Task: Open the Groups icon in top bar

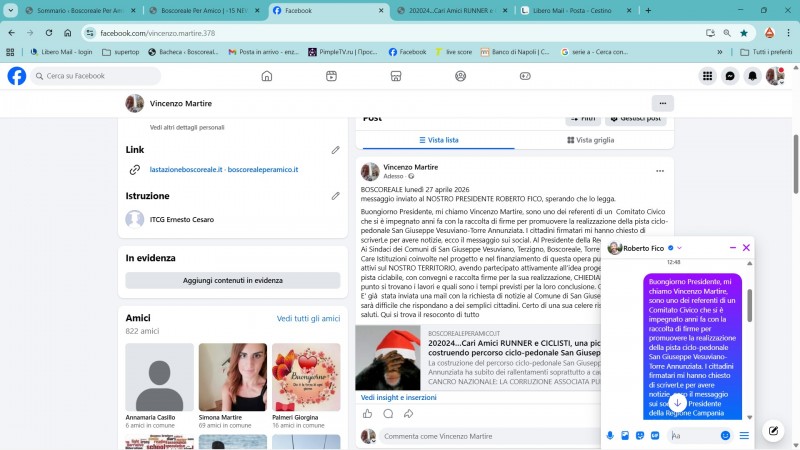Action: (460, 76)
